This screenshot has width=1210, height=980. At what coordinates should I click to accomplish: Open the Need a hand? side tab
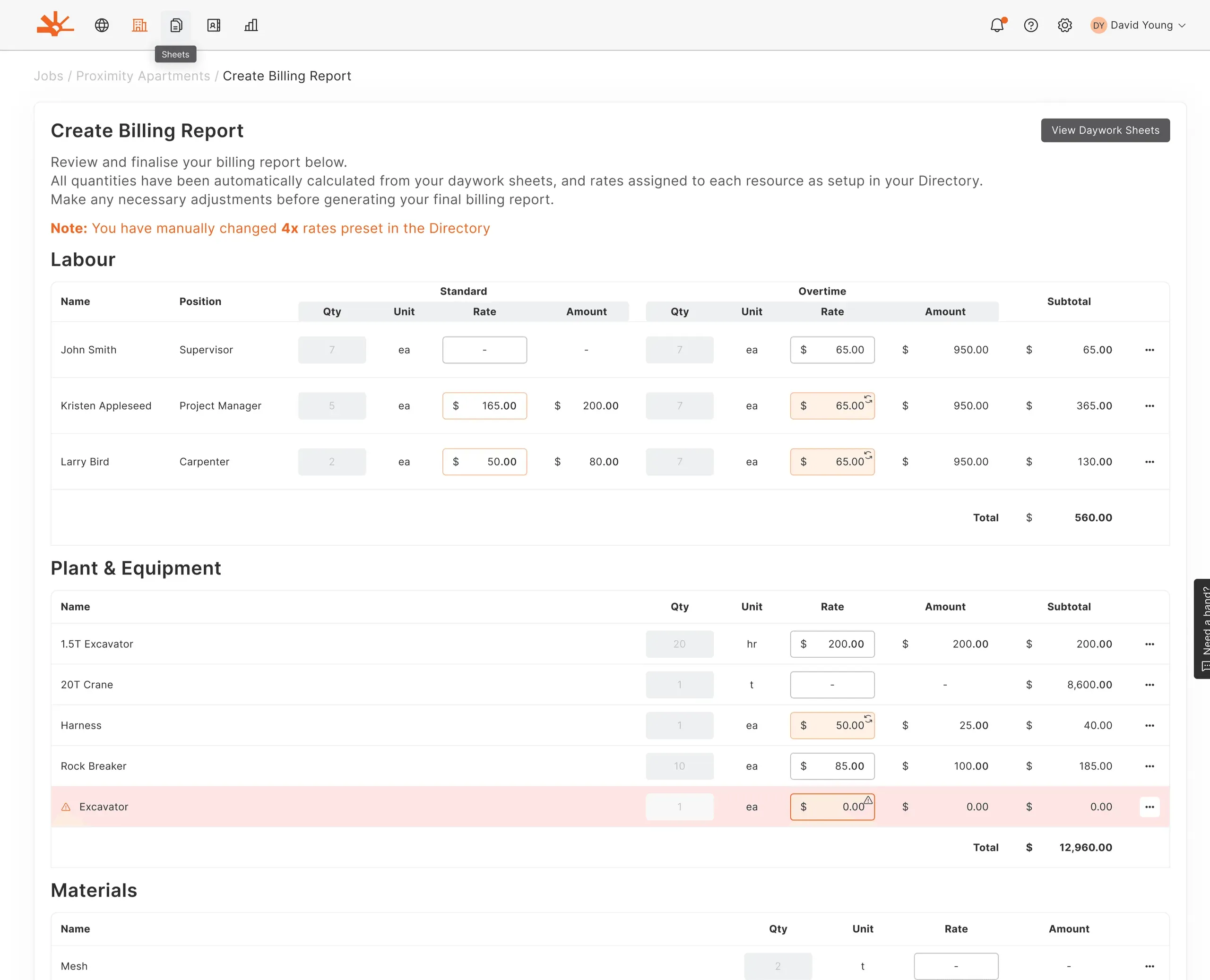pos(1202,628)
